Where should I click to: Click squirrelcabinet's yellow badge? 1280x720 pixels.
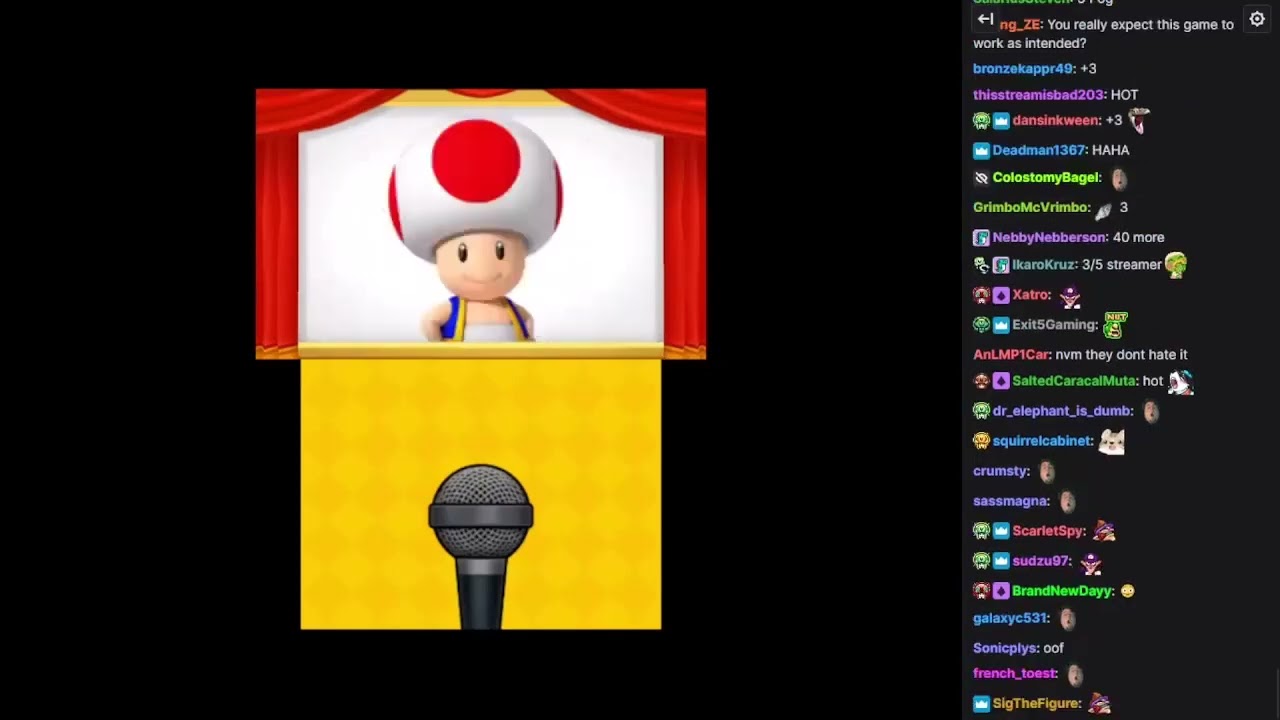[981, 441]
